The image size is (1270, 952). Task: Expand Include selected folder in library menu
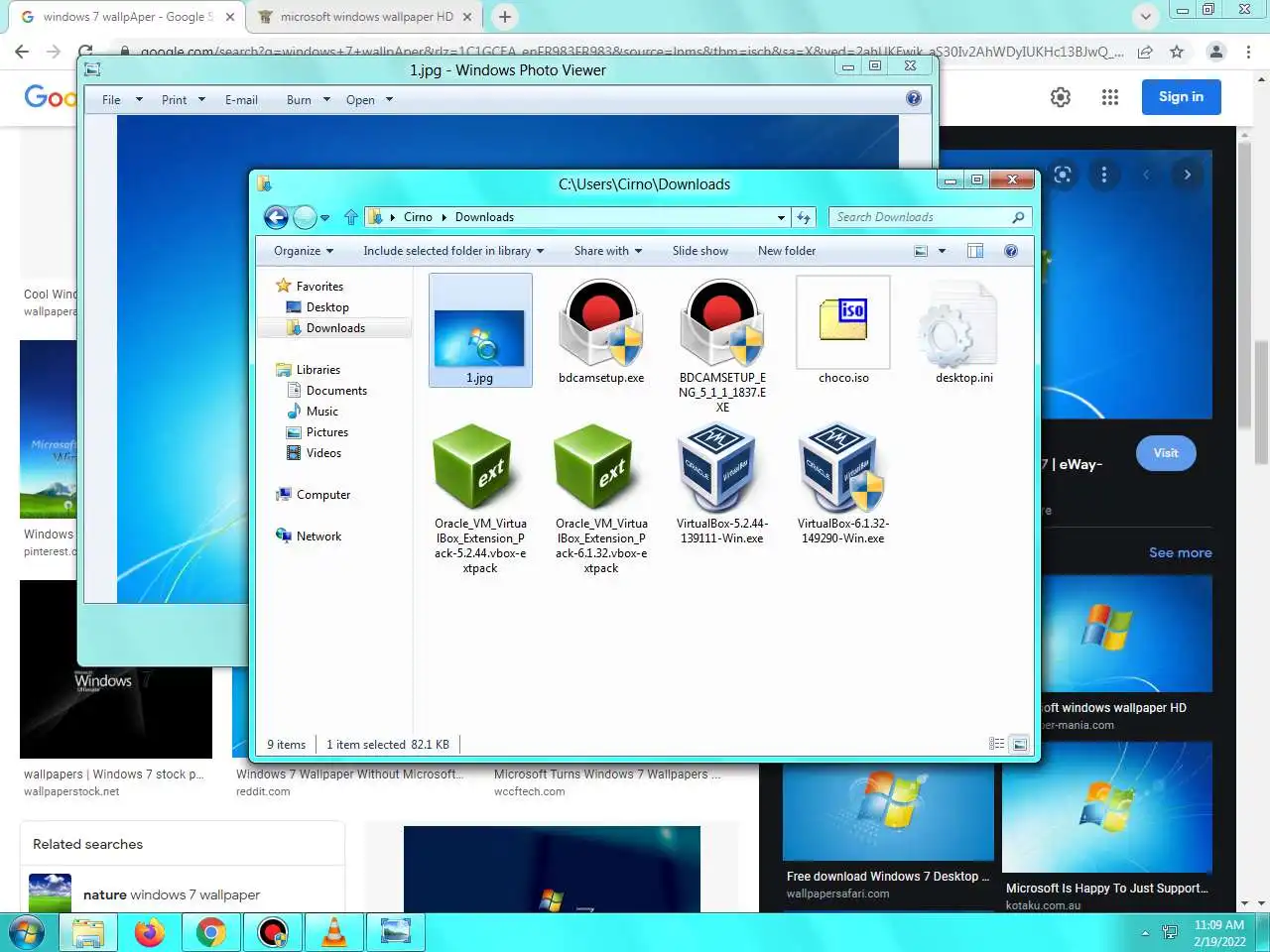[x=453, y=251]
